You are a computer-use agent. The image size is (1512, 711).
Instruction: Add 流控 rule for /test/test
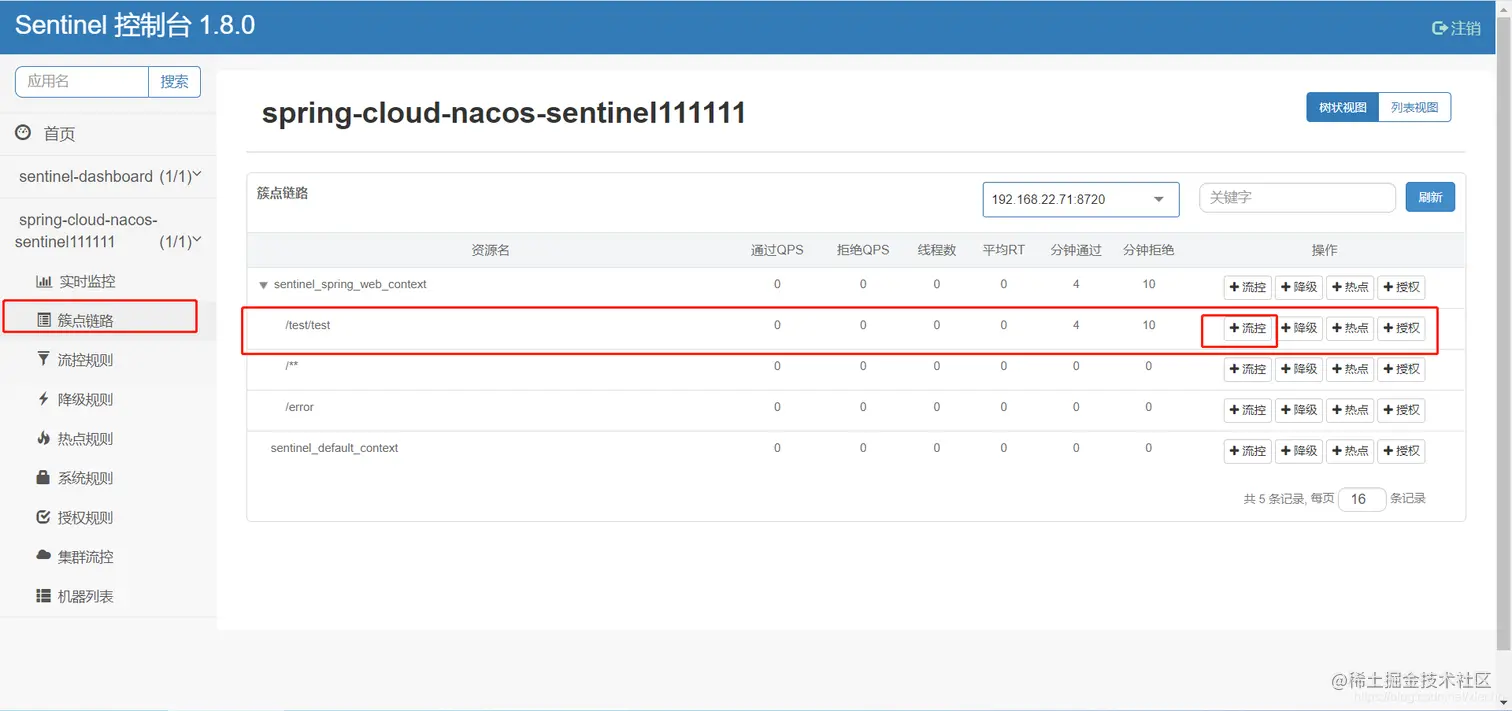click(x=1248, y=328)
